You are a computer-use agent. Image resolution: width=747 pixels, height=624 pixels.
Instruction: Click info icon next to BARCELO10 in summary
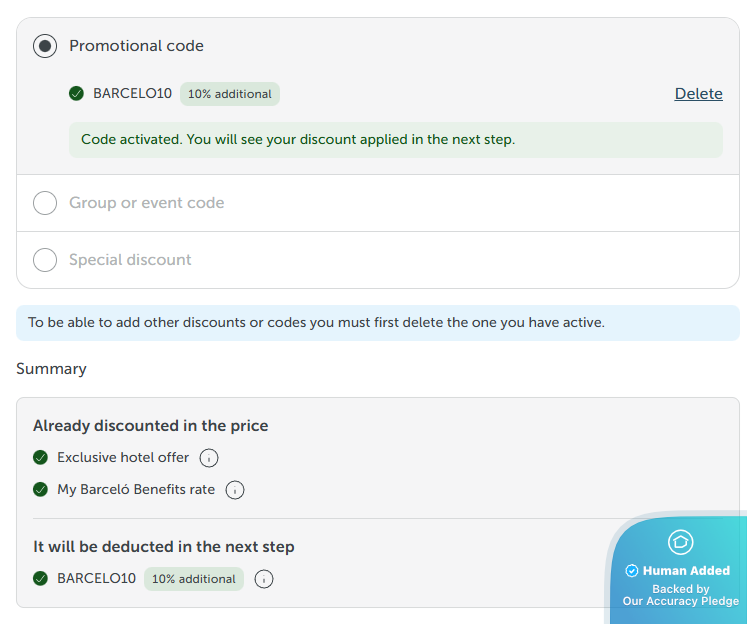(x=264, y=579)
